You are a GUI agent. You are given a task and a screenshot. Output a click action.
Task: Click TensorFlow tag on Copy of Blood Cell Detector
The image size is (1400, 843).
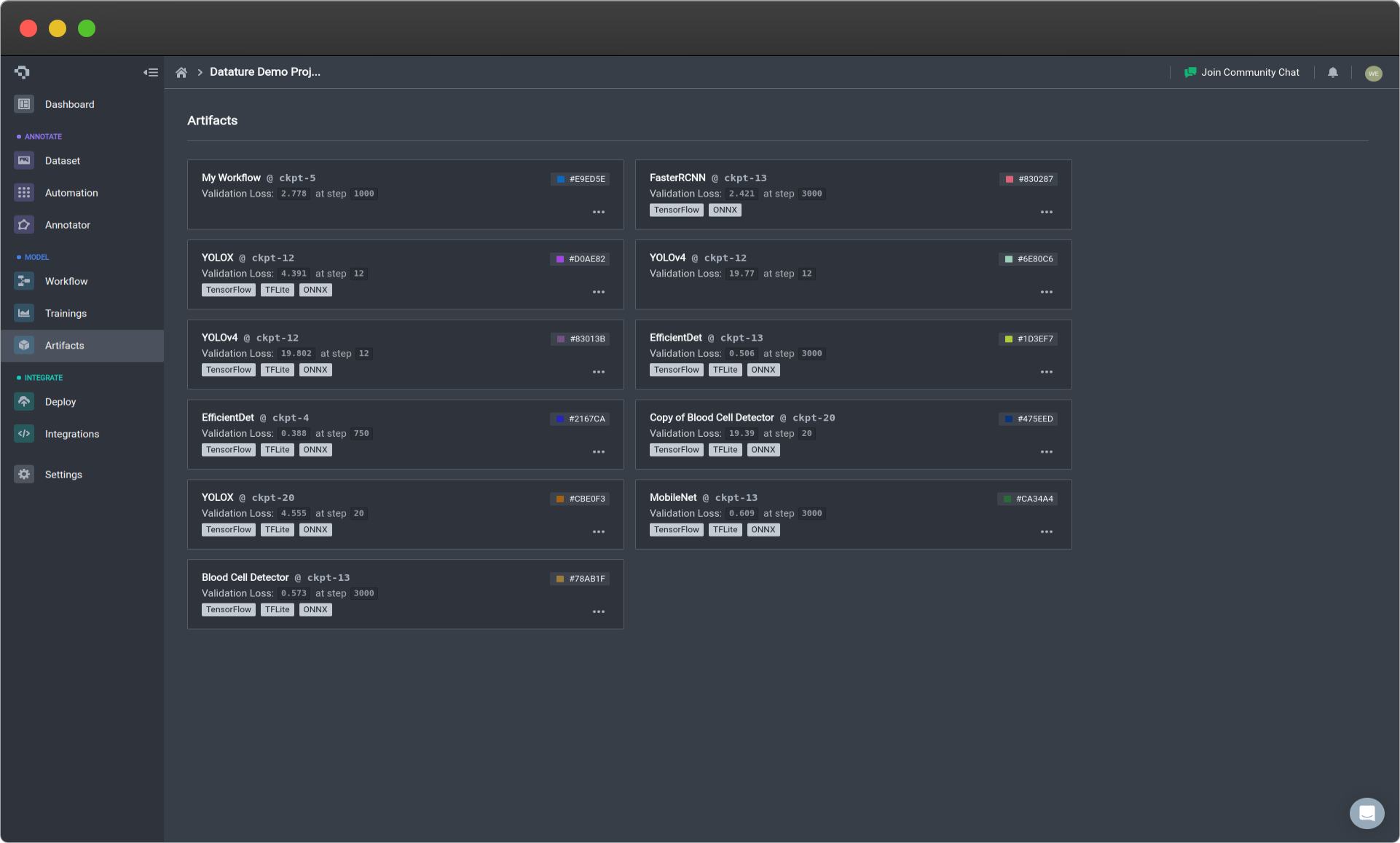coord(676,450)
